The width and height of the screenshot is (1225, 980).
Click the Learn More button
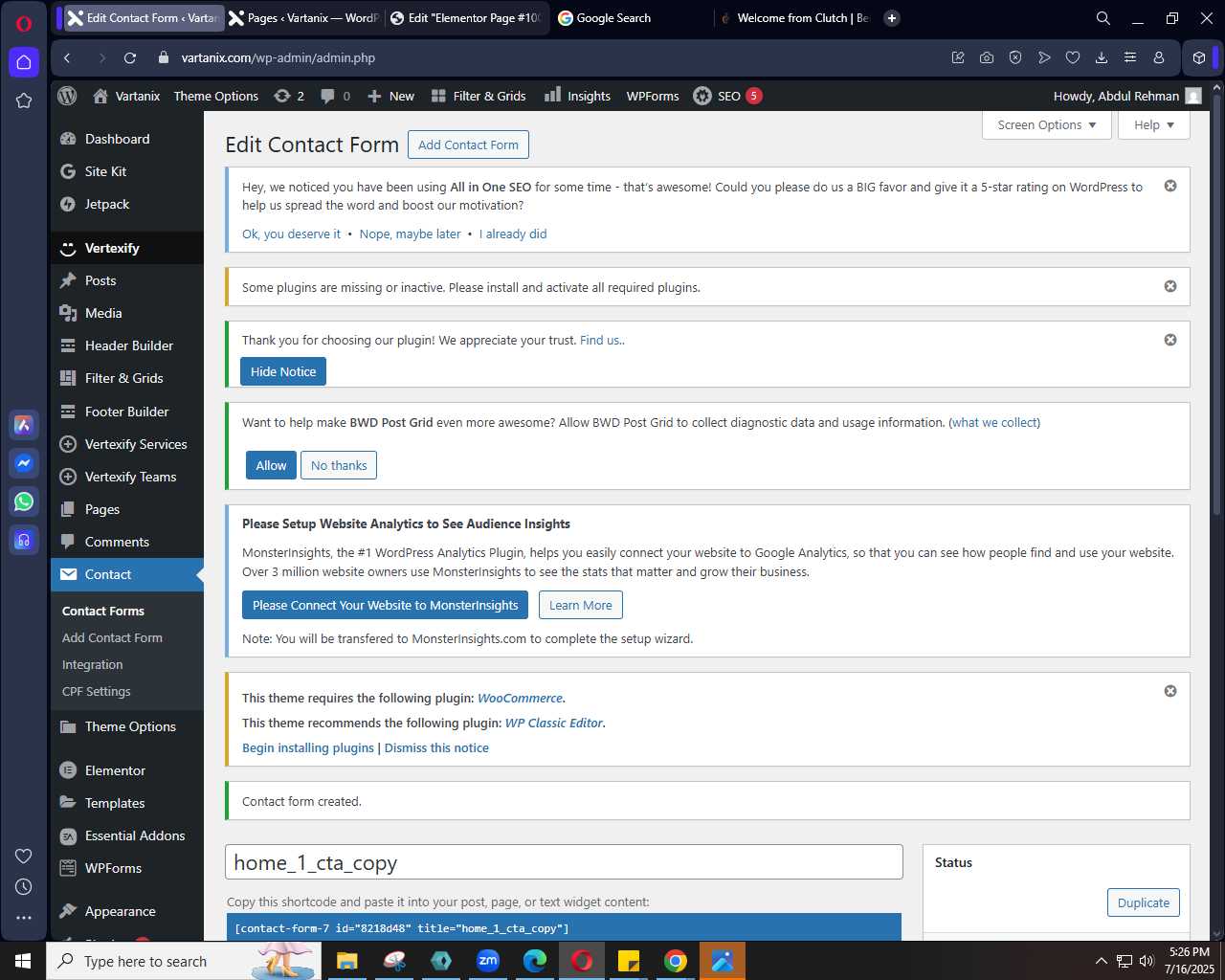click(x=580, y=605)
